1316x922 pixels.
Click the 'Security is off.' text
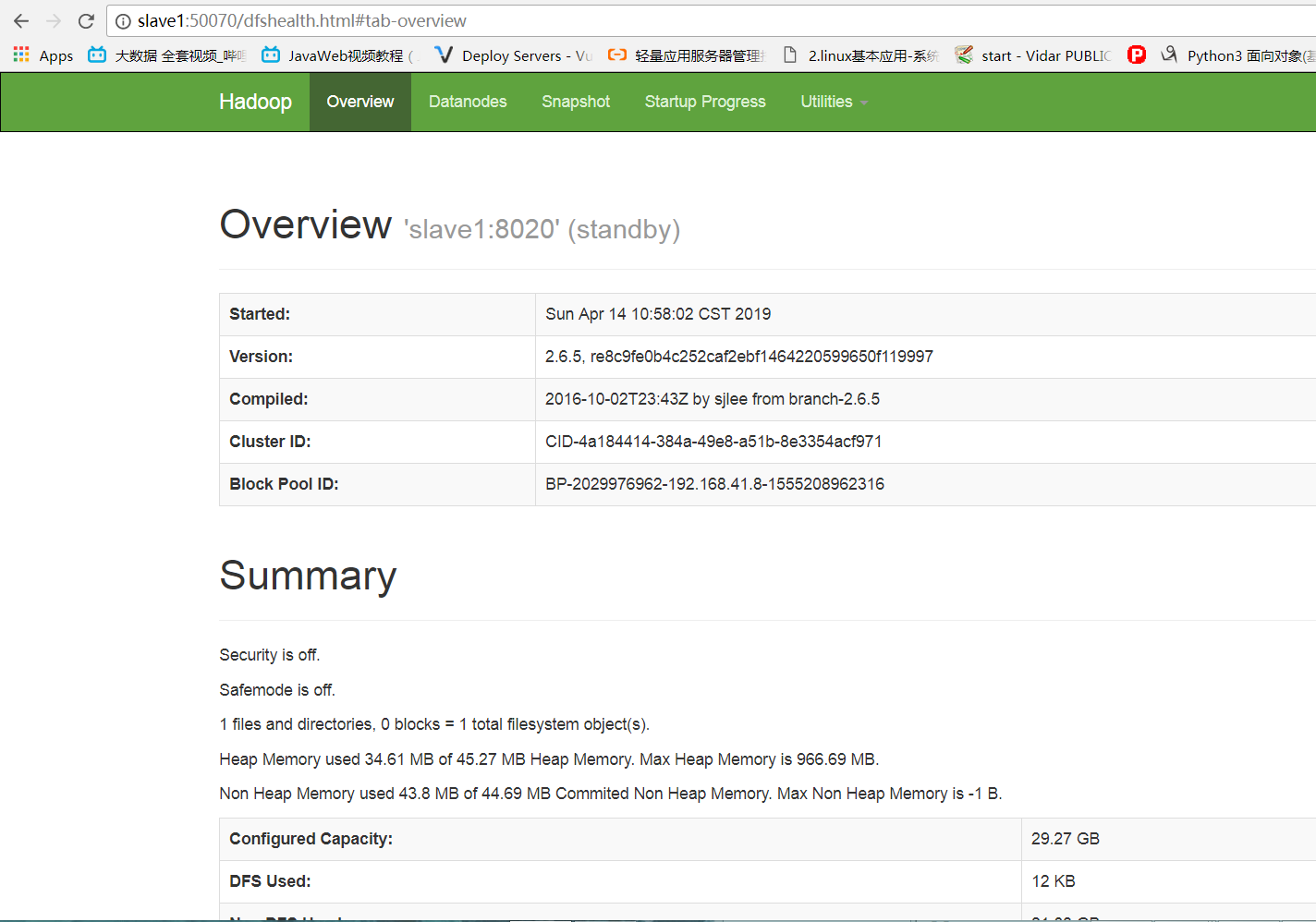coord(270,655)
